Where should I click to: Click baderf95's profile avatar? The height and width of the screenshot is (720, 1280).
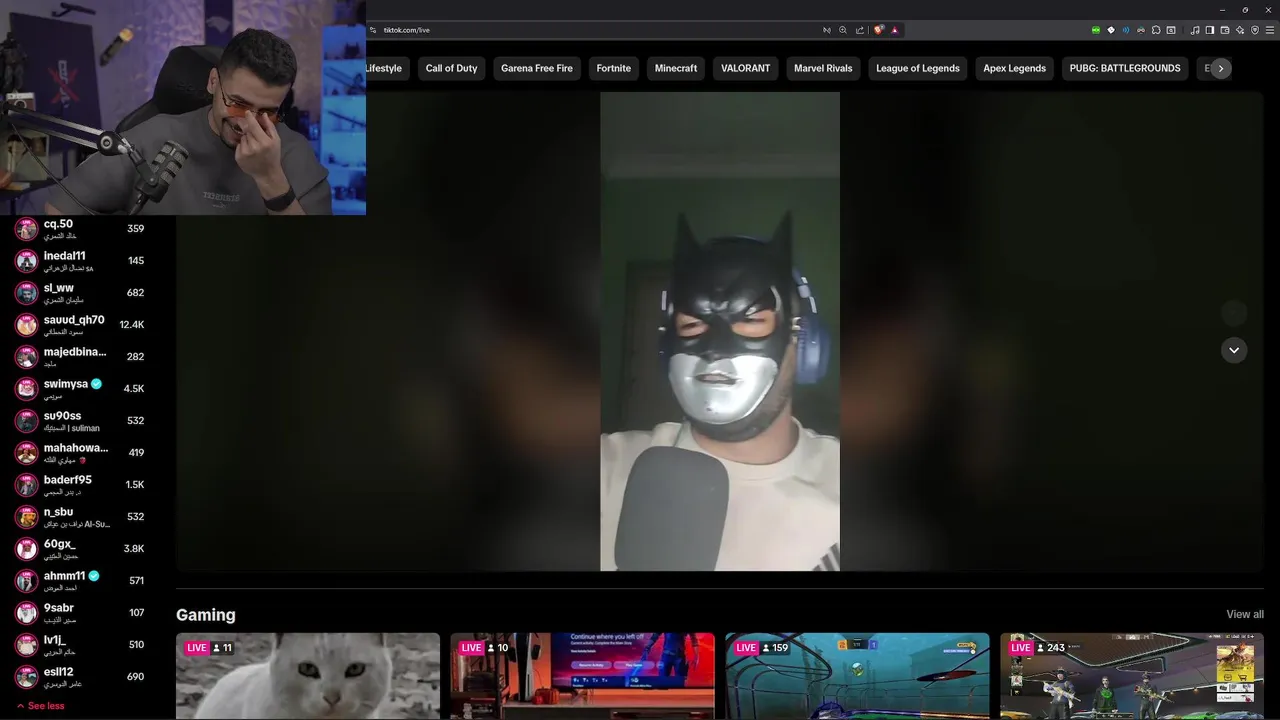(26, 485)
